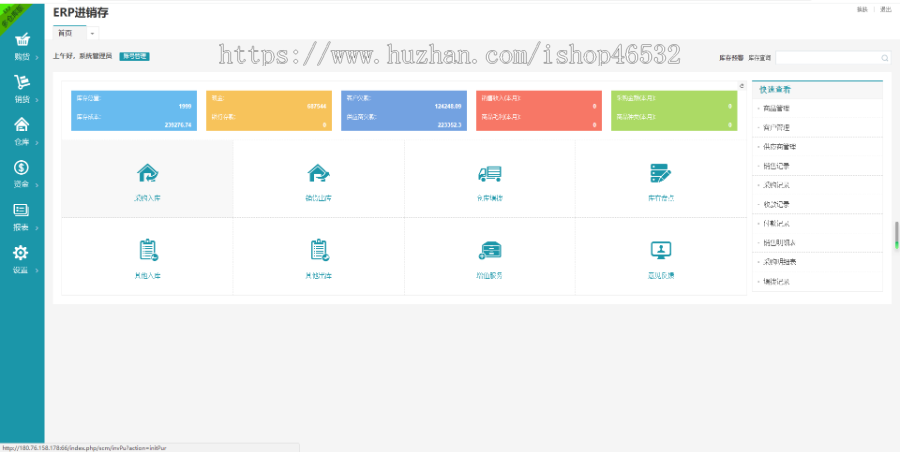This screenshot has height=452, width=900.
Task: Click the 购货入库 purchase inbound icon
Action: click(x=147, y=174)
